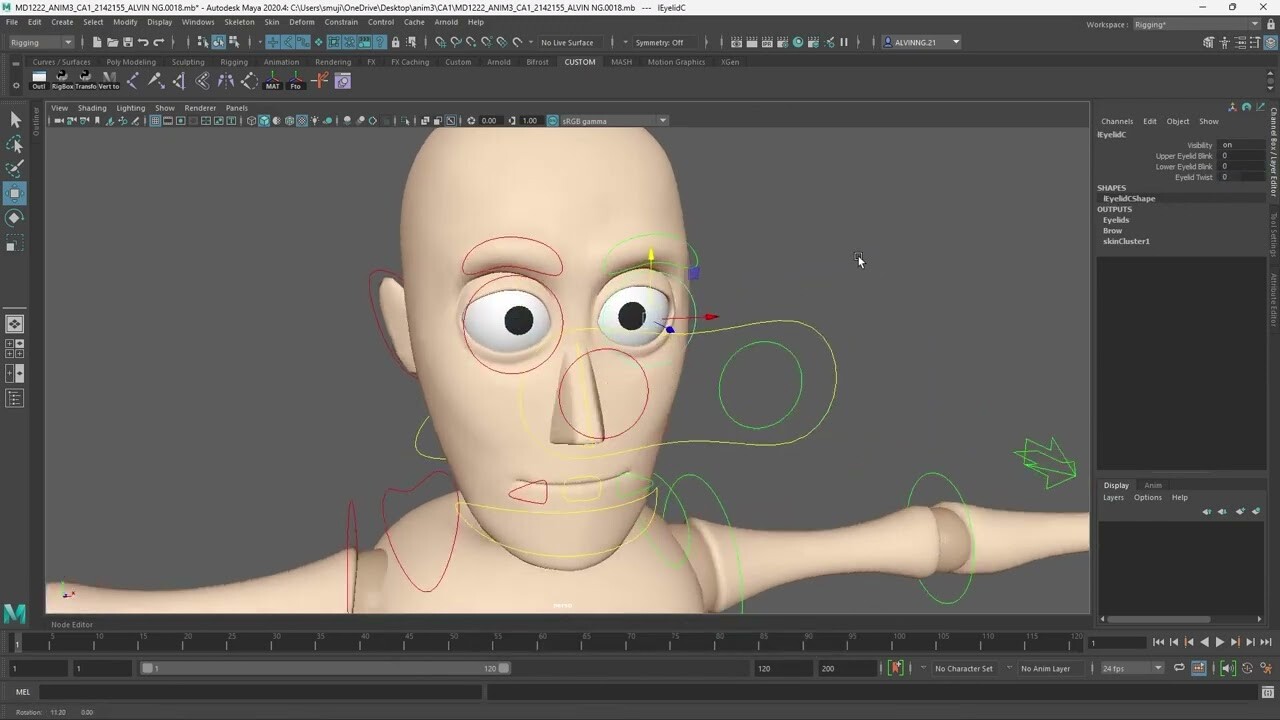Switch to the Animation shelf tab
The image size is (1280, 720).
(x=280, y=61)
